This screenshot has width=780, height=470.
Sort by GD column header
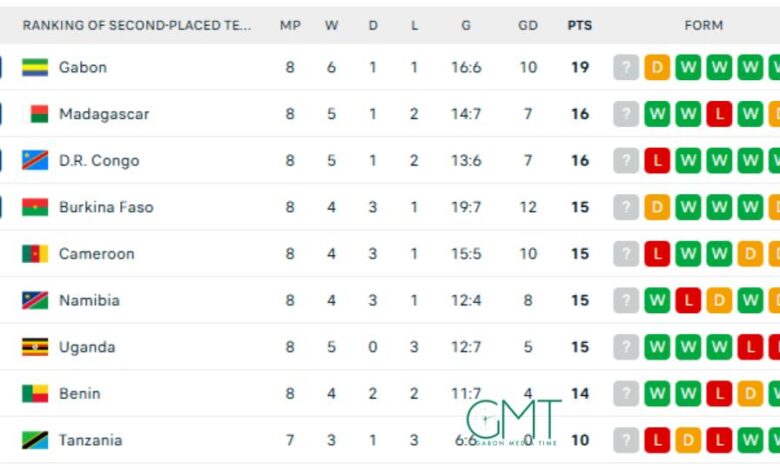click(528, 25)
